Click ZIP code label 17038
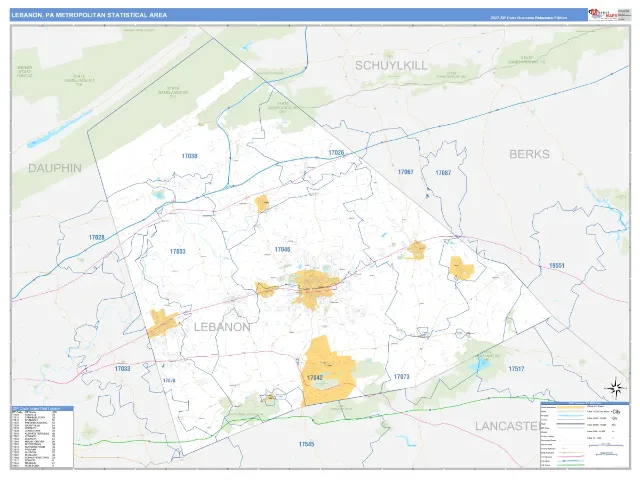 point(189,156)
